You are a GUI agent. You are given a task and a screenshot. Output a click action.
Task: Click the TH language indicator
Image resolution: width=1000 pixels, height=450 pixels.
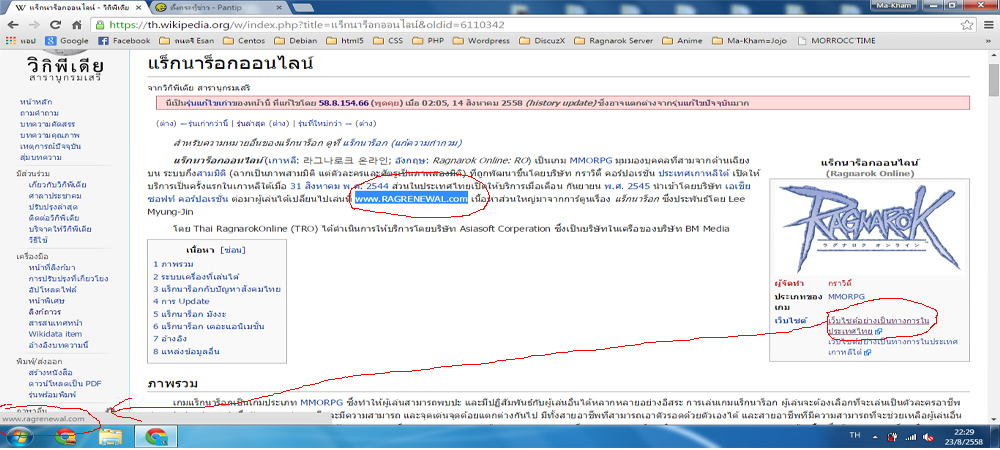coord(854,435)
